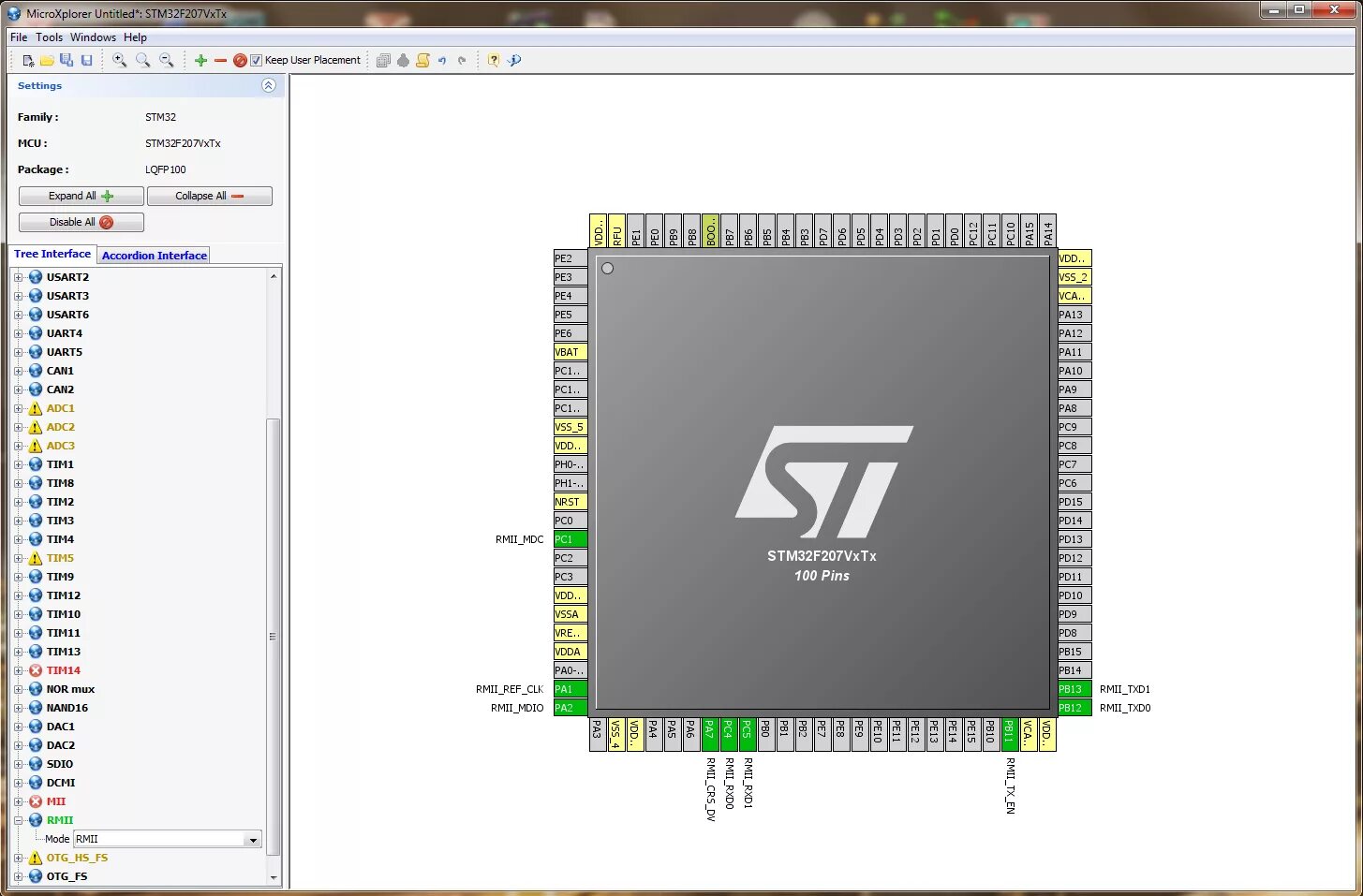Open the RMII Mode dropdown
Image resolution: width=1363 pixels, height=896 pixels.
253,839
